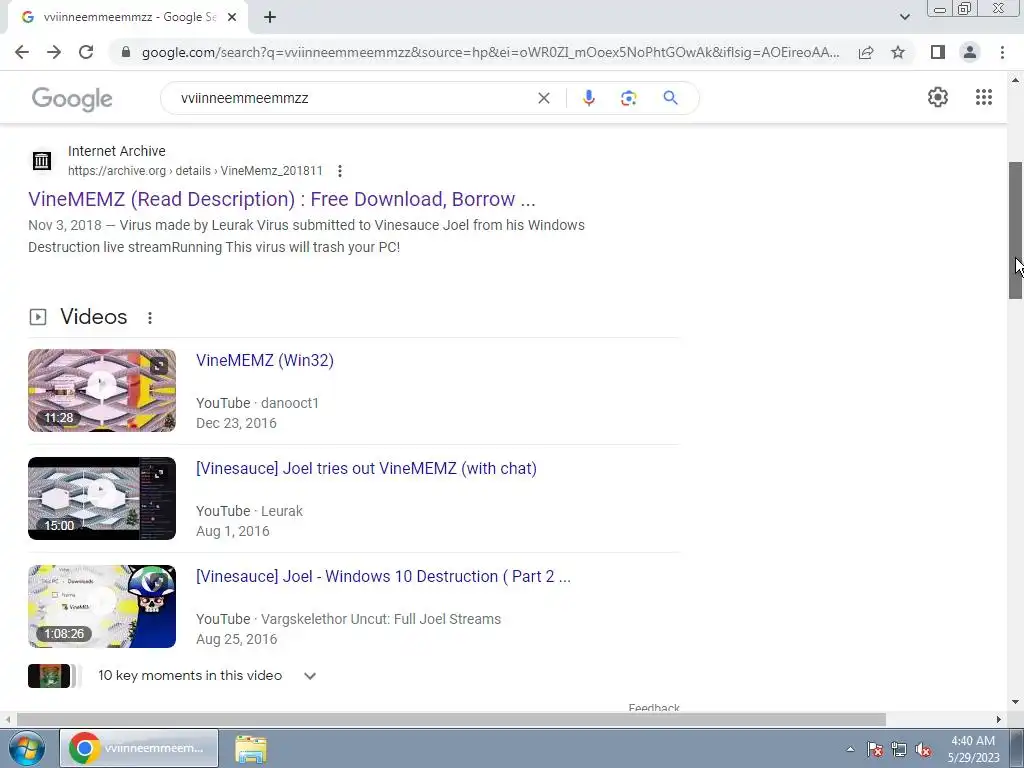Open the Chrome profile menu
This screenshot has width=1024, height=768.
coord(970,52)
